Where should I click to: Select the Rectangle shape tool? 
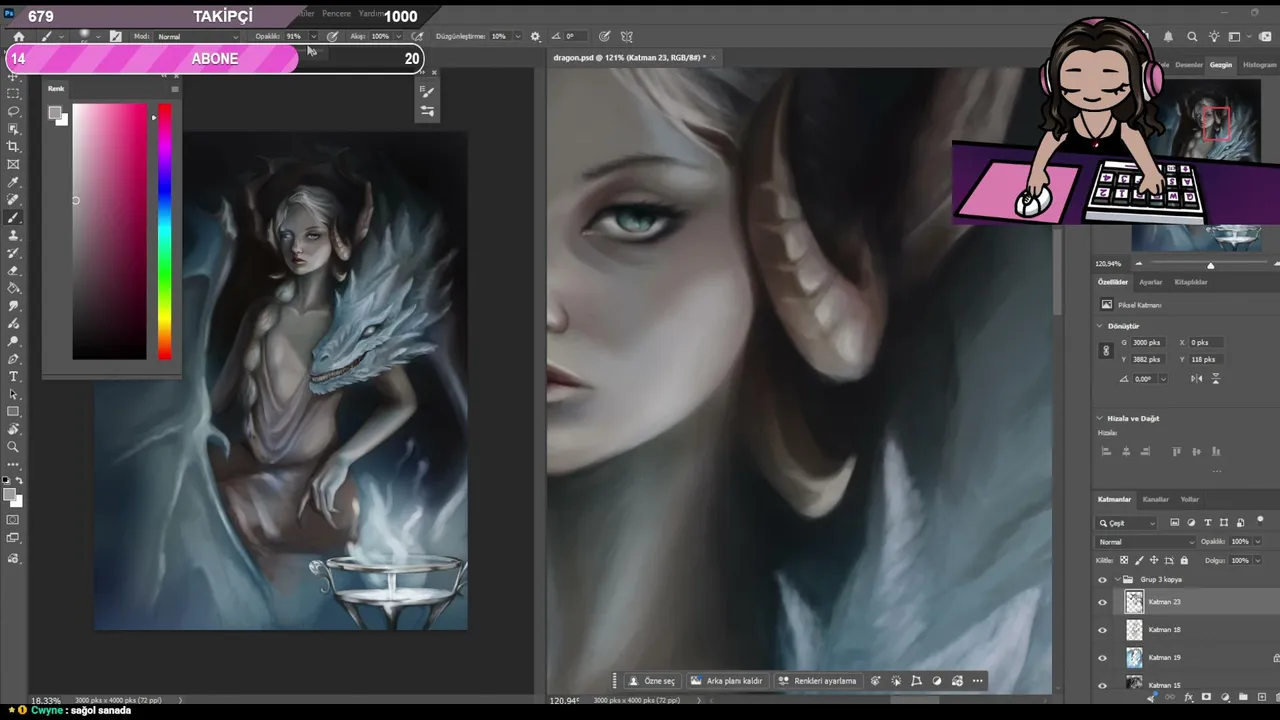(13, 412)
